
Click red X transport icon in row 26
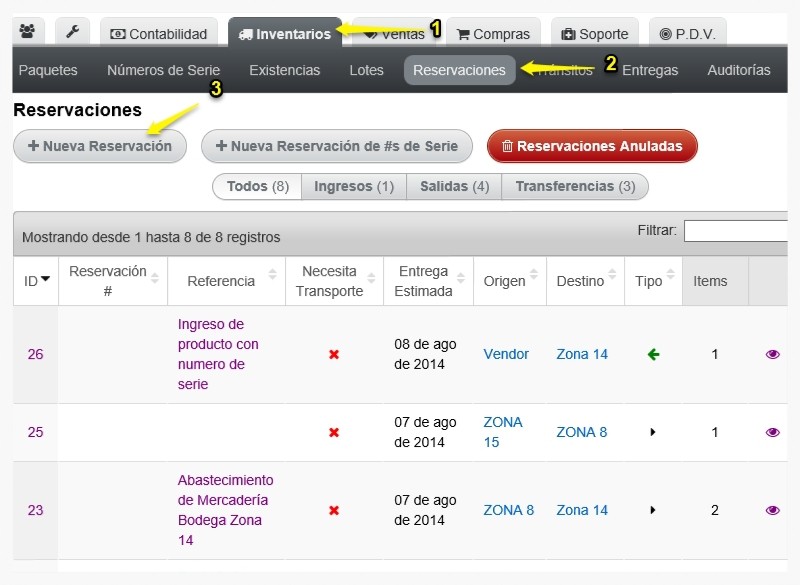(x=334, y=354)
